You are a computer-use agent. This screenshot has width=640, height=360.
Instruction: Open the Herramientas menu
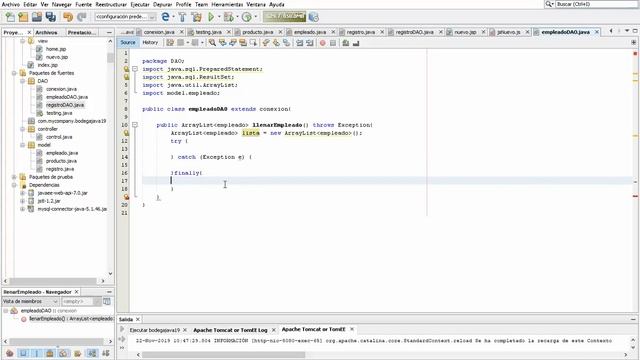pos(227,4)
